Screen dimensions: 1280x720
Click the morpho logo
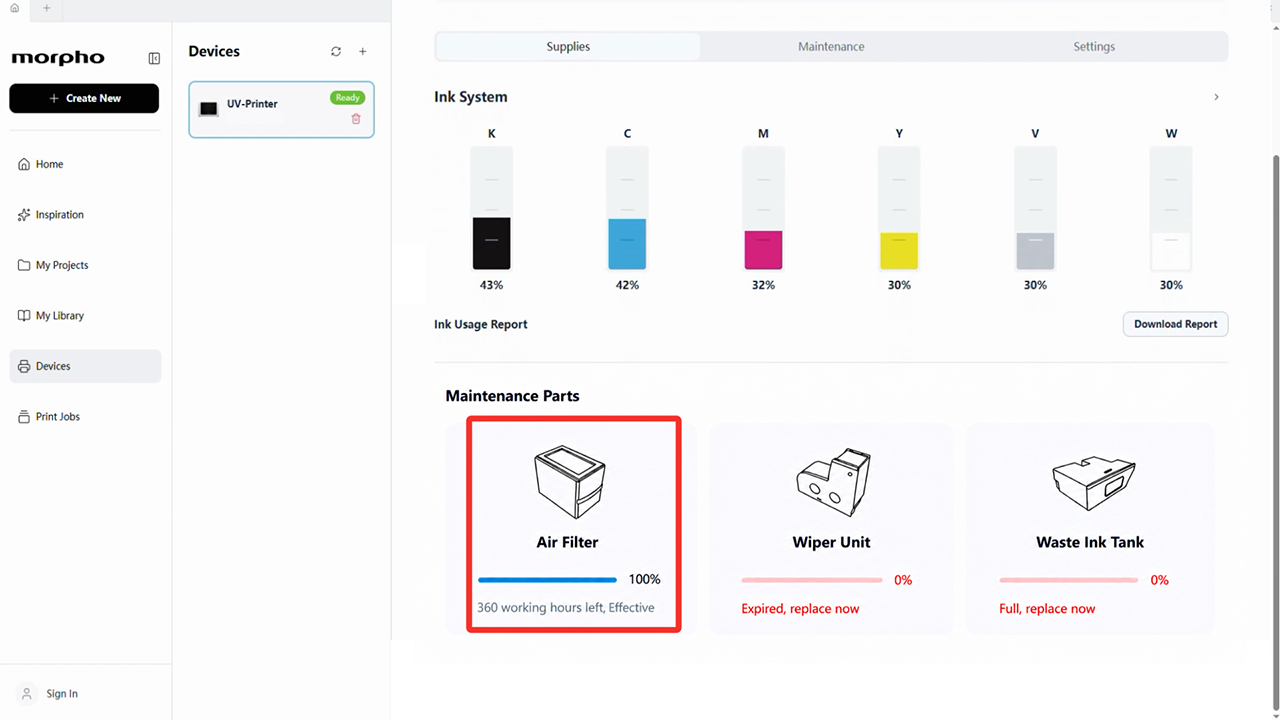(x=58, y=58)
